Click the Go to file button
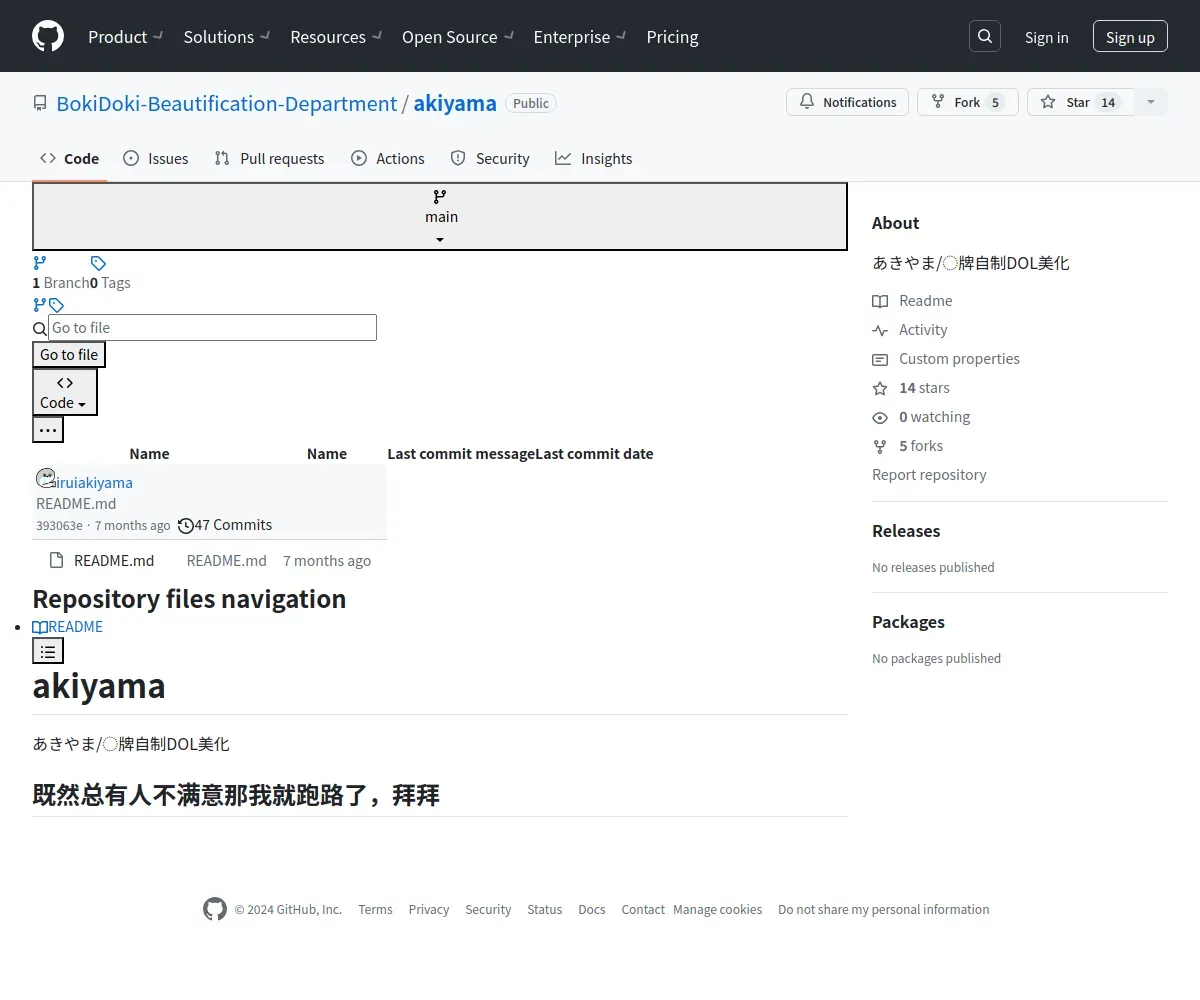The image size is (1200, 1000). (69, 354)
